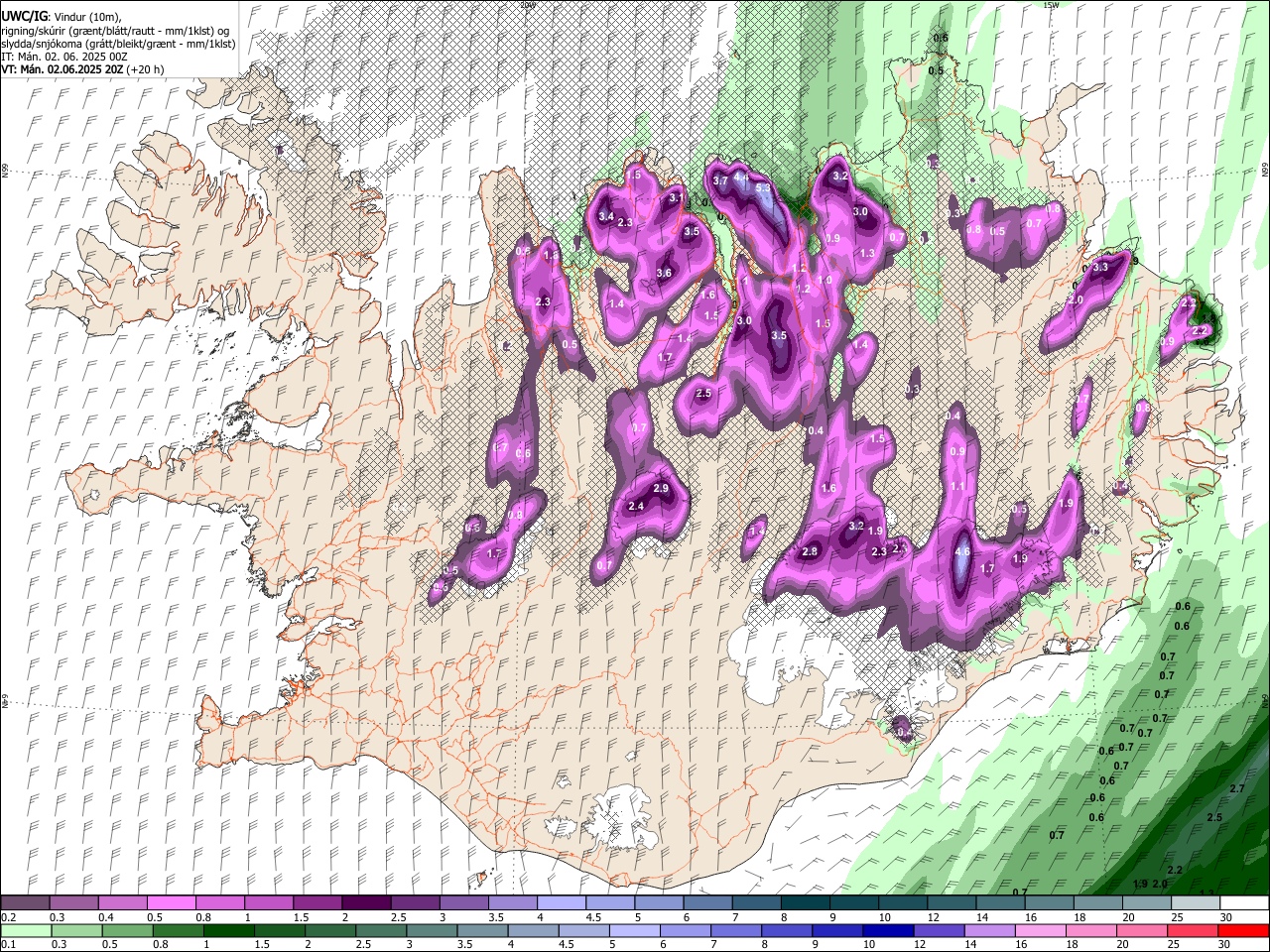
Task: Click the dark navy blue rain legend swatch
Action: coord(888,931)
